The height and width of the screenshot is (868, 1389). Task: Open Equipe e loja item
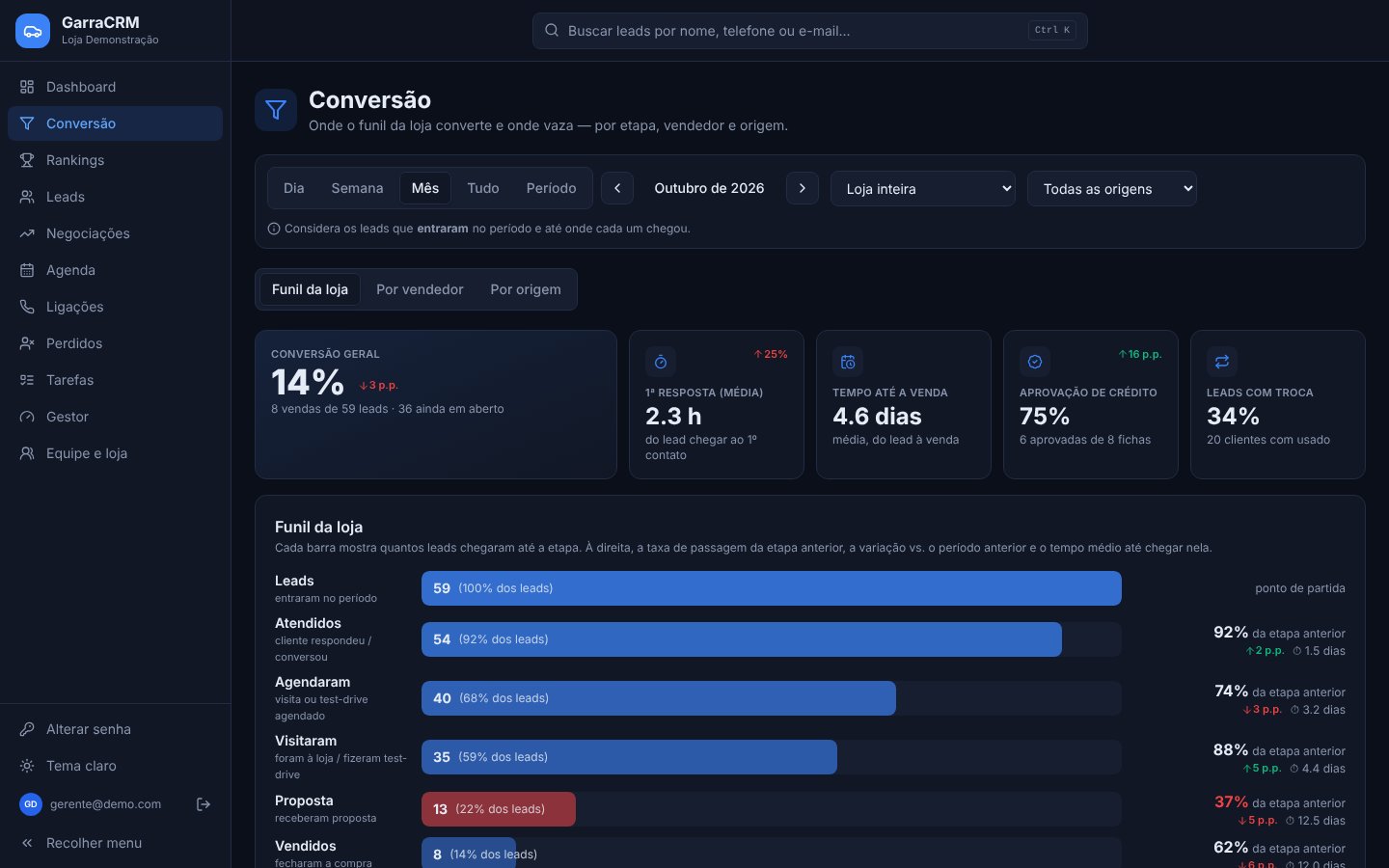(115, 453)
